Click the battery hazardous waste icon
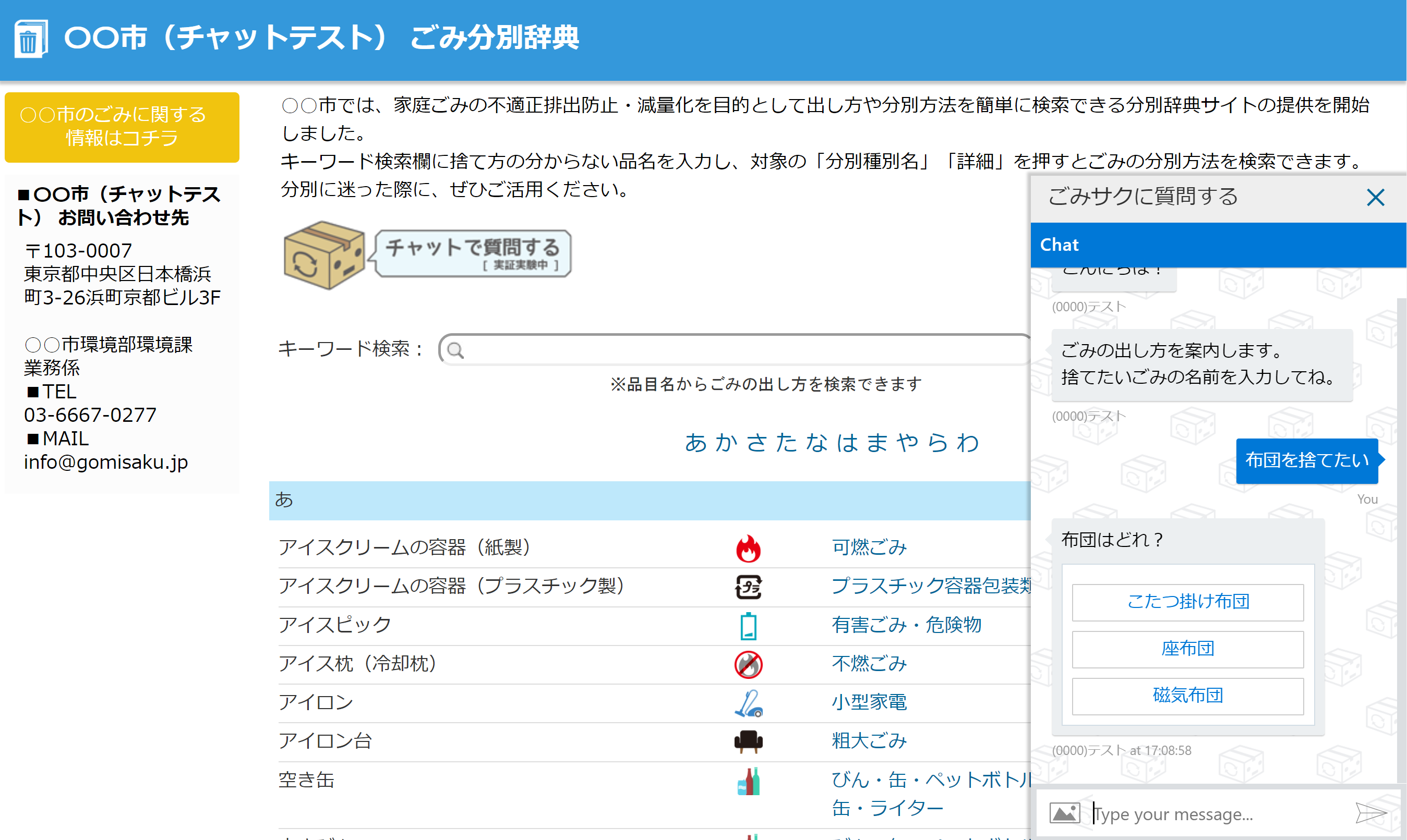Viewport: 1407px width, 840px height. [748, 626]
